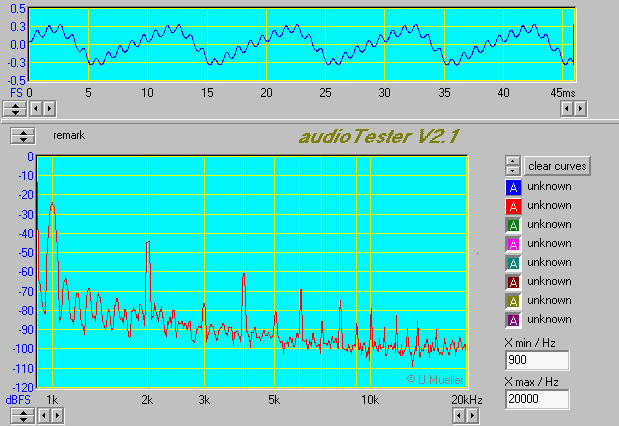This screenshot has height=426, width=619.
Task: Click the right arrow under the waveform start
Action: pyautogui.click(x=49, y=109)
